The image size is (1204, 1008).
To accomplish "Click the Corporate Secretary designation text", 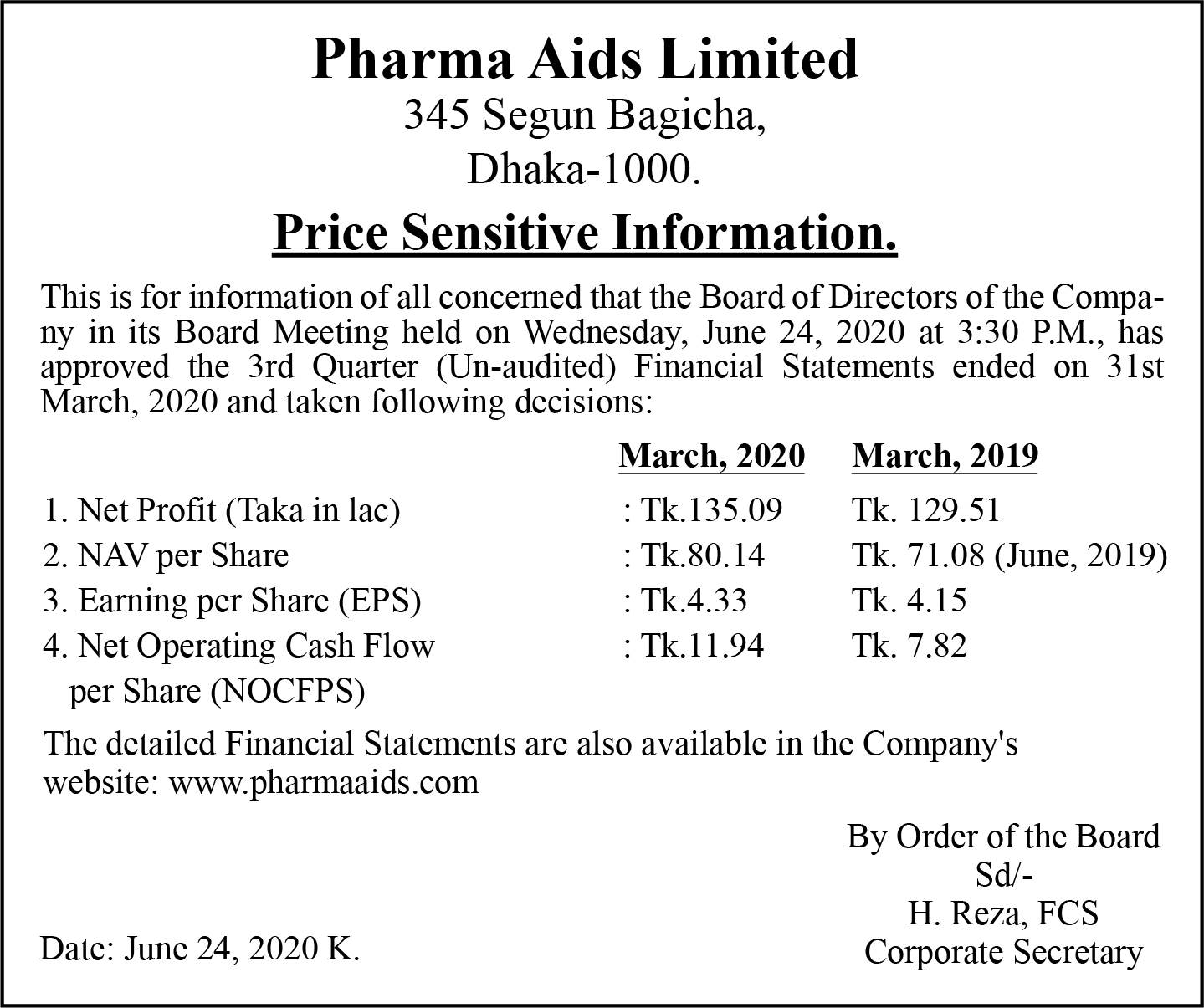I will (x=1003, y=952).
